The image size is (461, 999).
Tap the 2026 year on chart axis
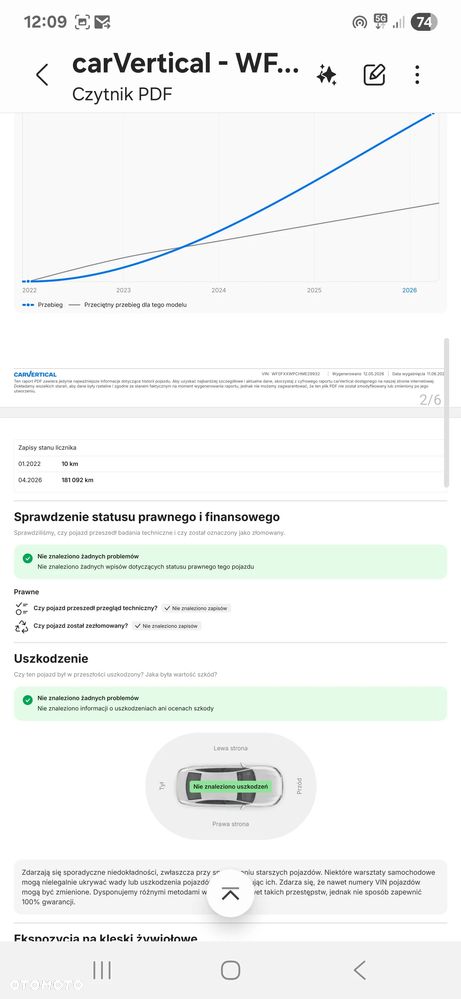click(409, 290)
